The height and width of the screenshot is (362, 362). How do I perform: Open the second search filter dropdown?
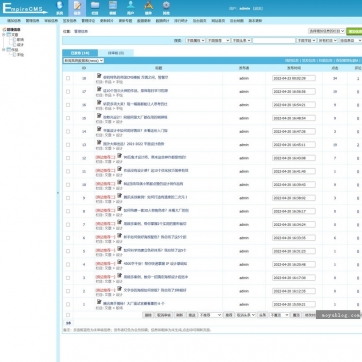(218, 40)
